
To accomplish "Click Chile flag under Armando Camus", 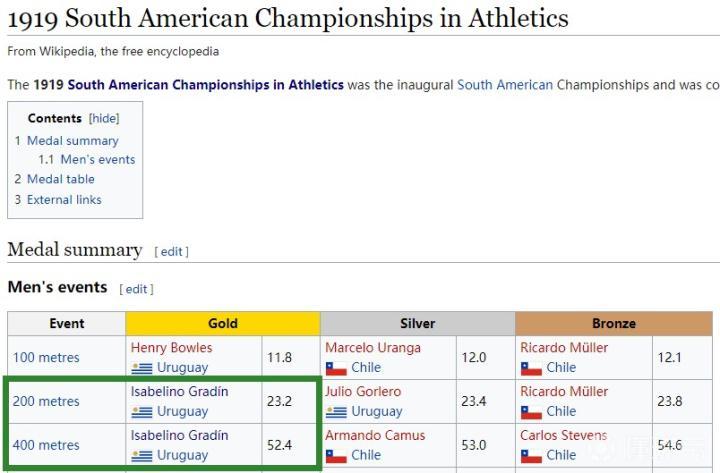I will click(x=336, y=456).
